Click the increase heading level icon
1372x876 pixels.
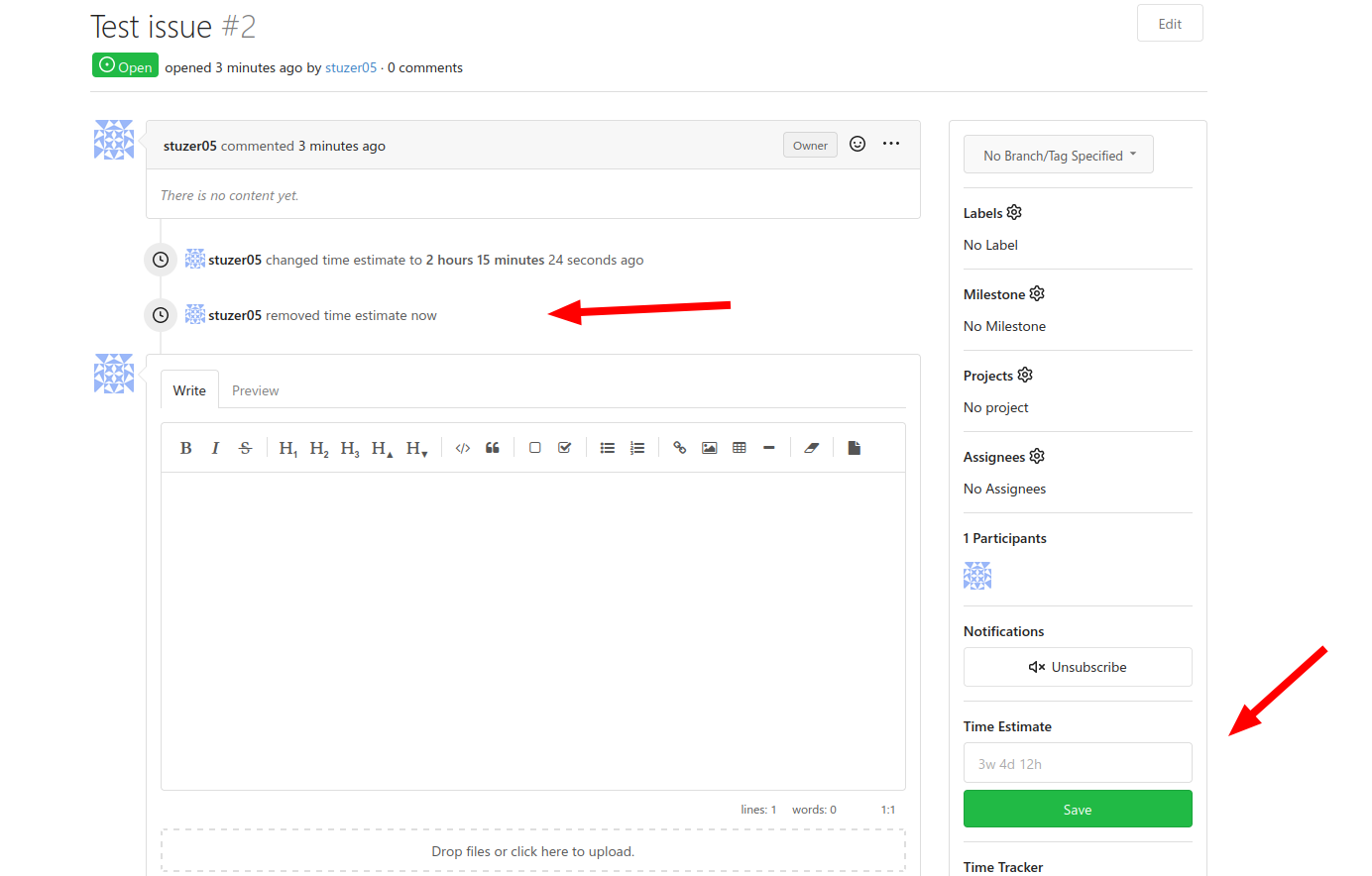pyautogui.click(x=382, y=448)
